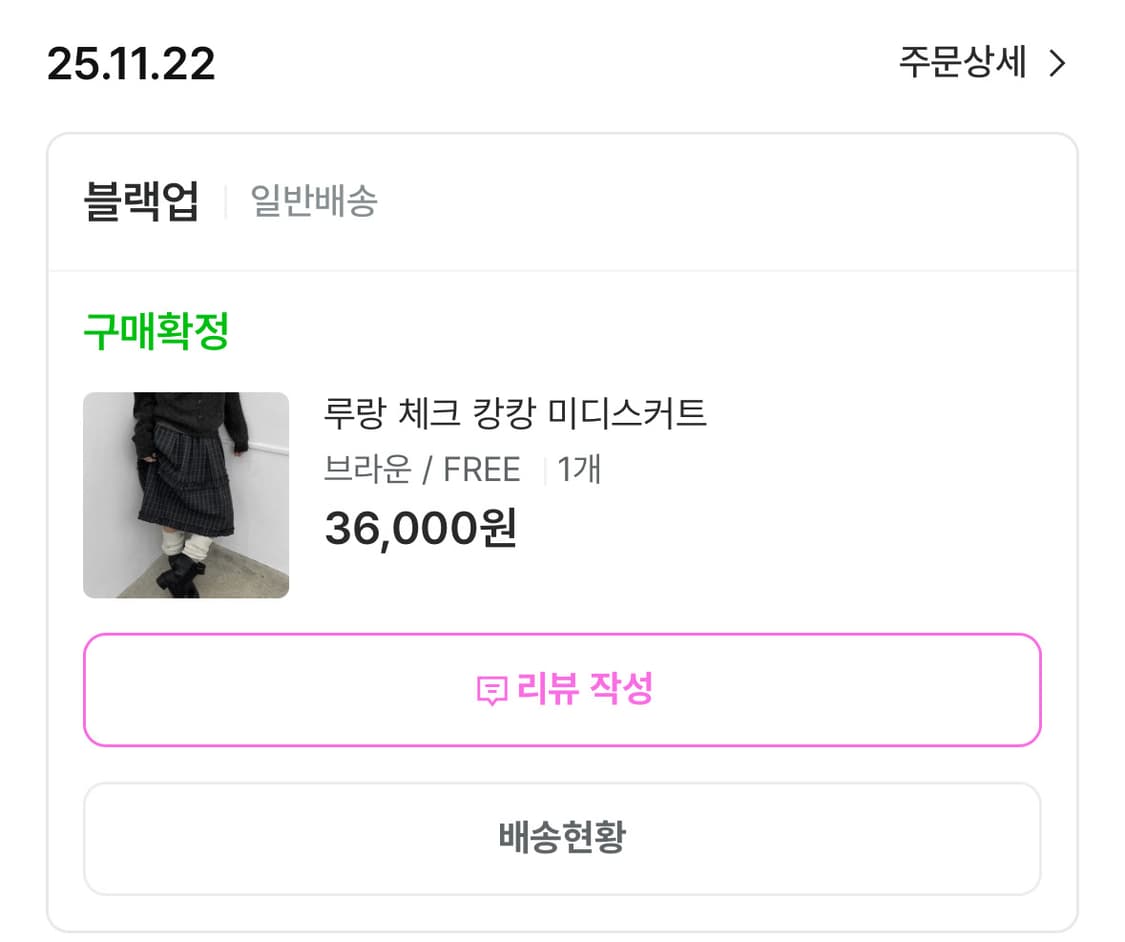
Task: Click the 1개 quantity label
Action: tap(579, 468)
